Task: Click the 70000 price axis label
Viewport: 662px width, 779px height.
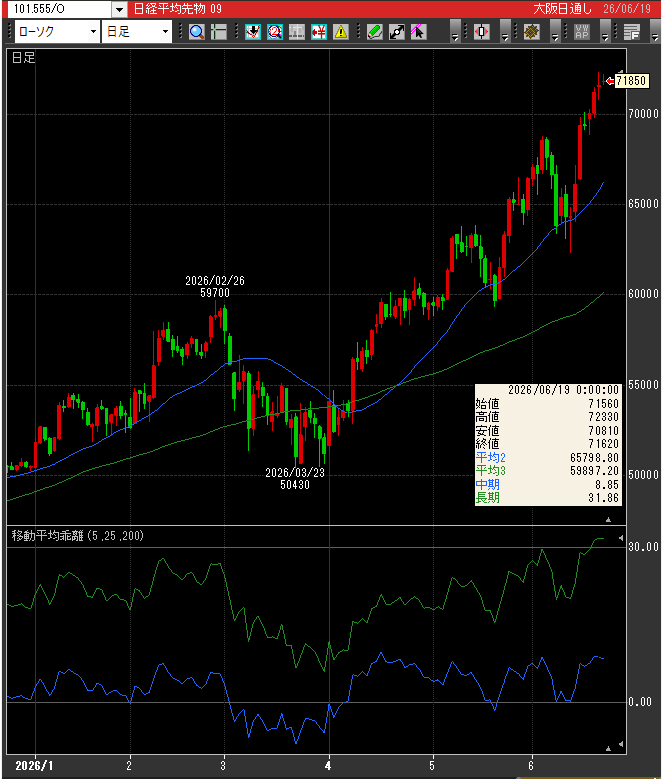Action: (x=643, y=114)
